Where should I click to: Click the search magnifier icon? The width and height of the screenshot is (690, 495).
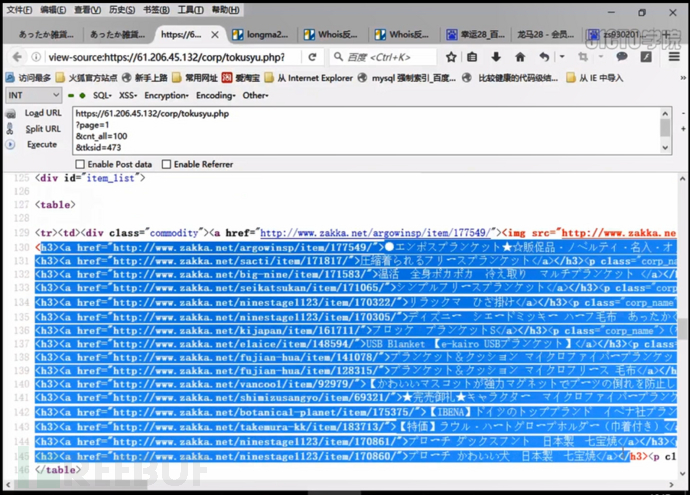click(338, 57)
